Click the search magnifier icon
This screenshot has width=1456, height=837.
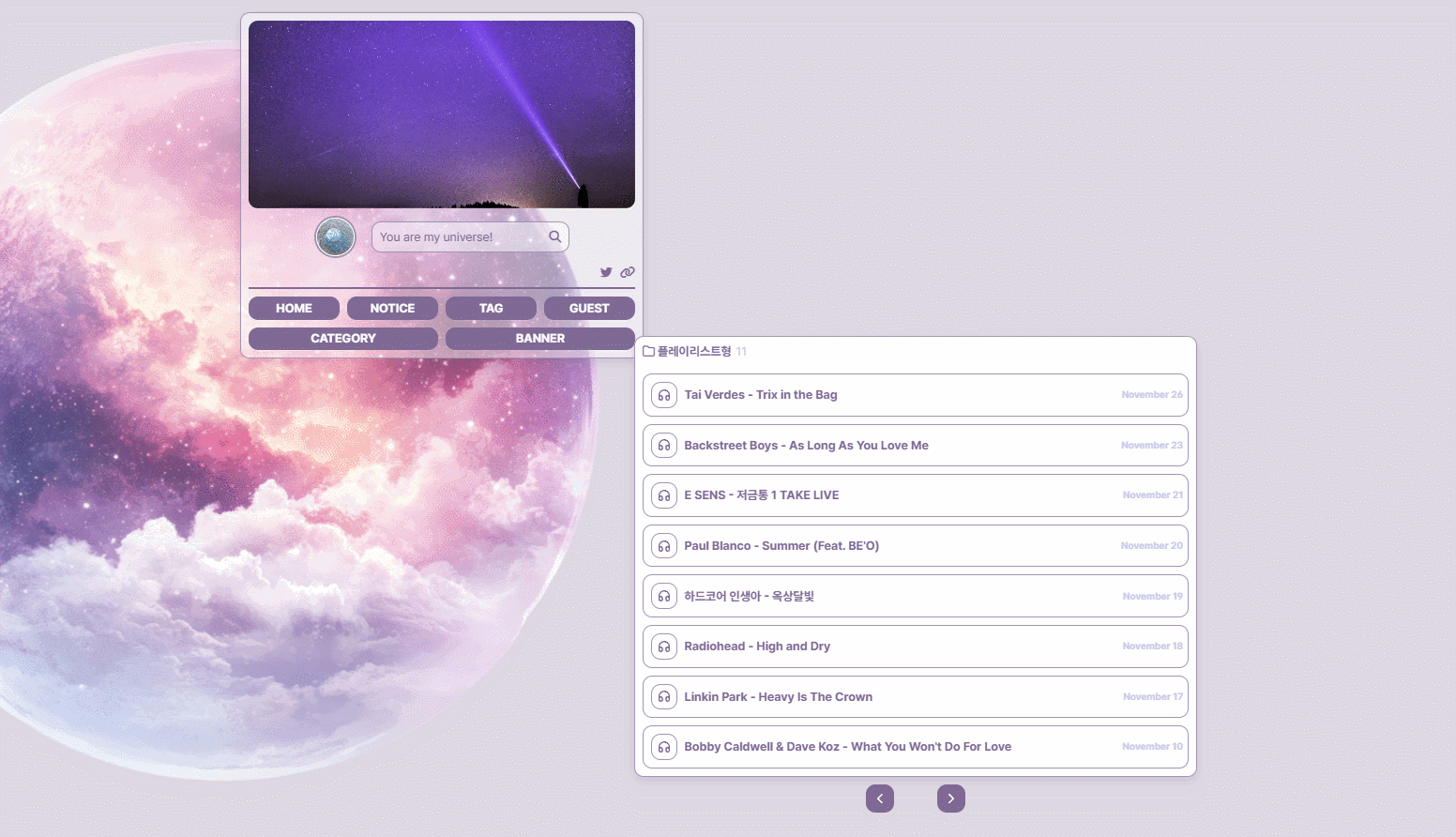point(555,236)
